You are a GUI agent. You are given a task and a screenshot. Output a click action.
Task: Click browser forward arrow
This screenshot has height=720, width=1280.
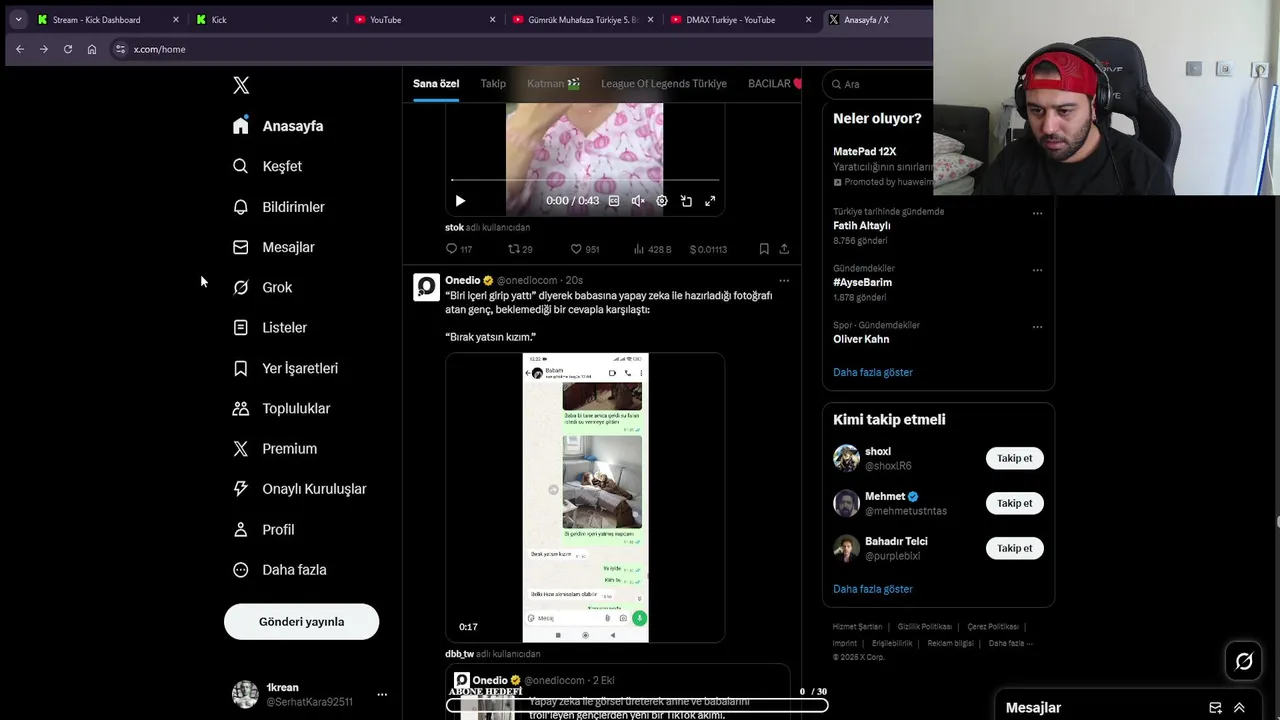tap(43, 49)
